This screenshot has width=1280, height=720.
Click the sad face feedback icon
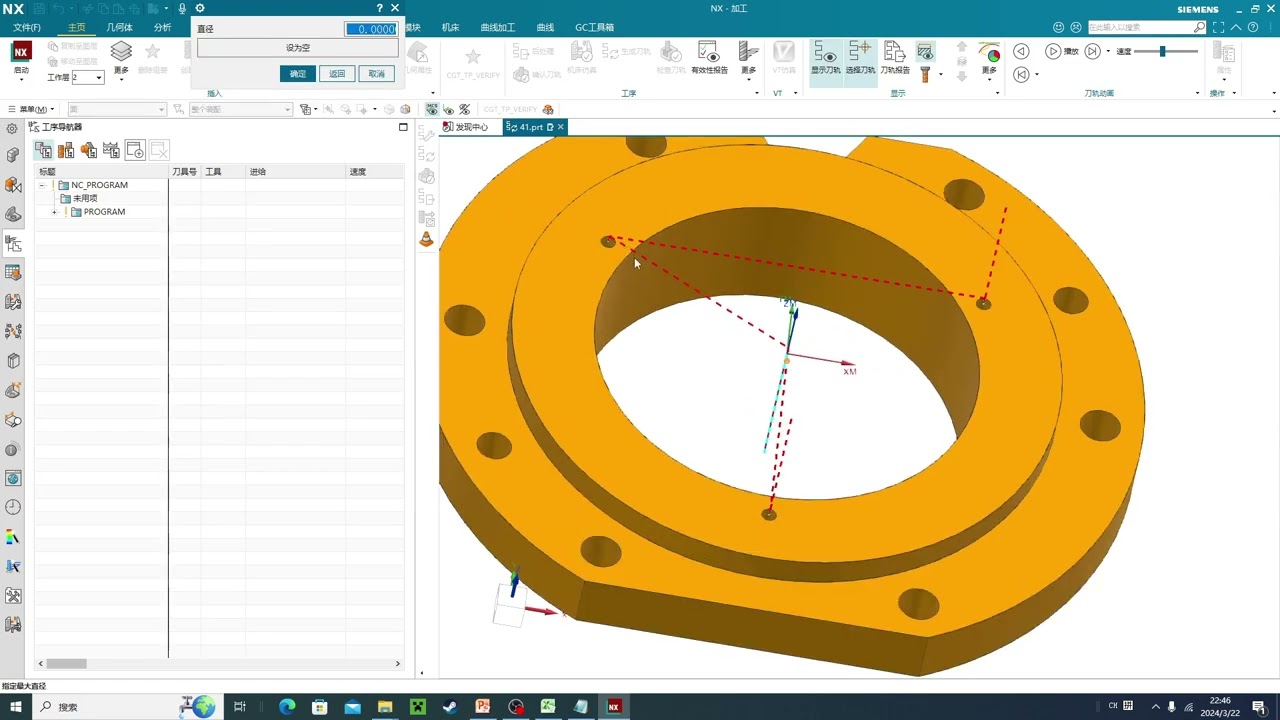tap(1076, 27)
